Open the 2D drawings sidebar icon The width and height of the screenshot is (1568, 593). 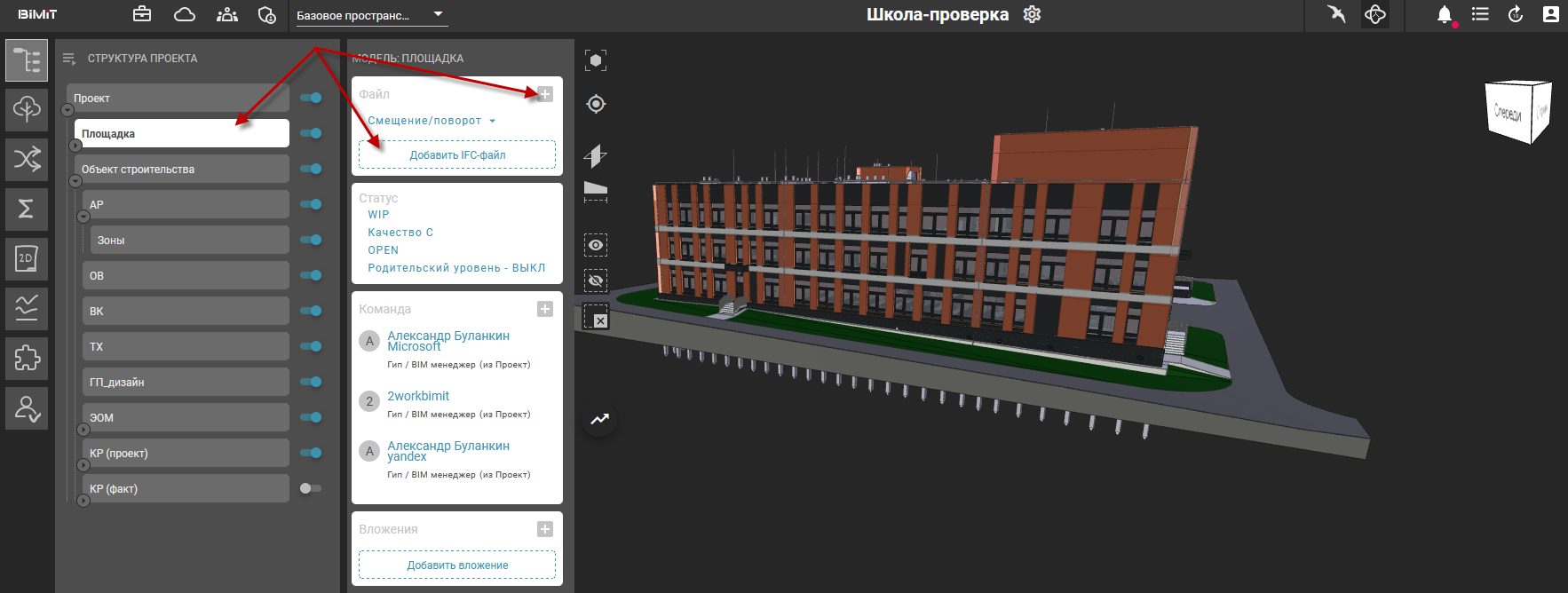pos(27,258)
